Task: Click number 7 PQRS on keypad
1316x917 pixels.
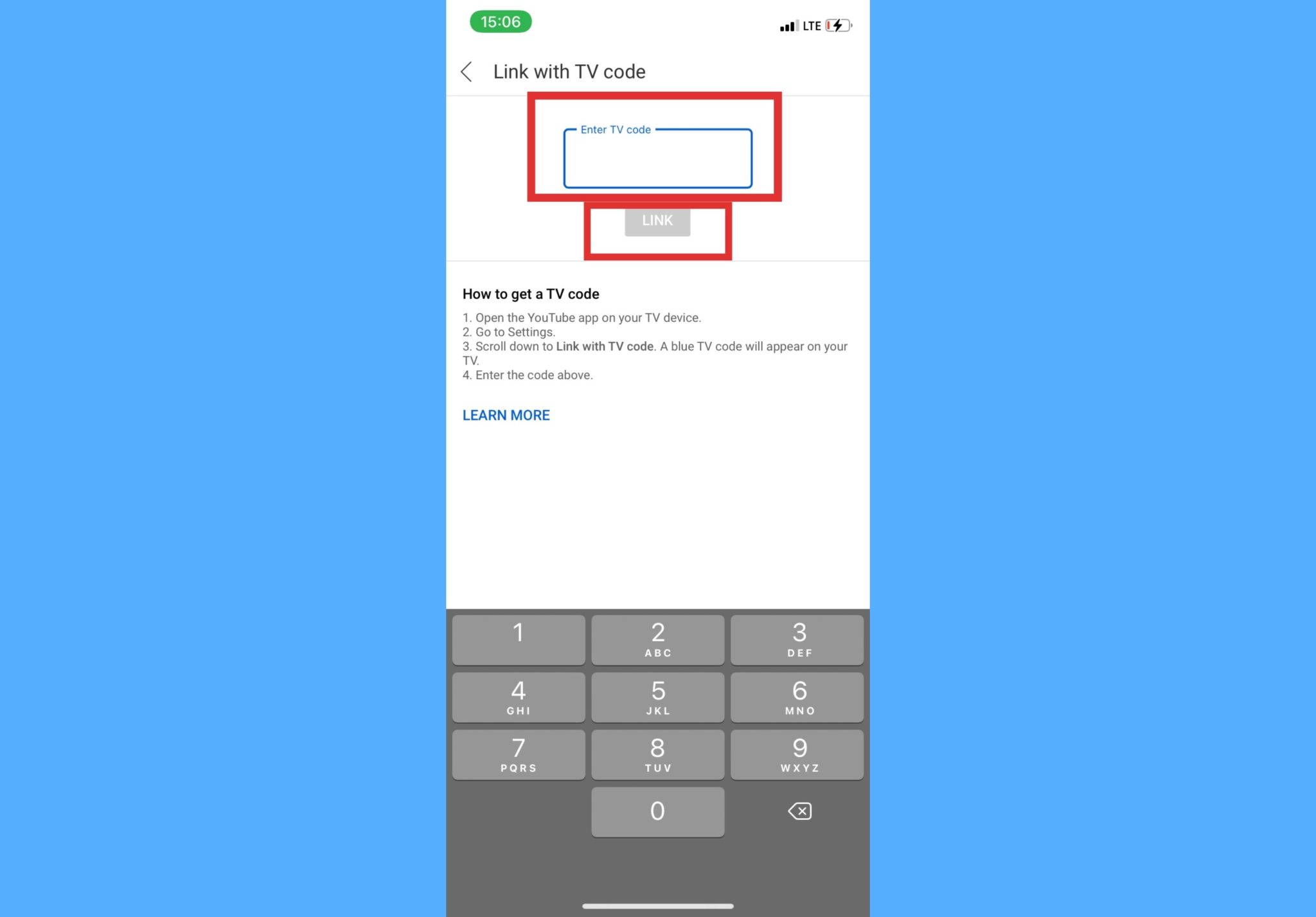Action: [518, 754]
